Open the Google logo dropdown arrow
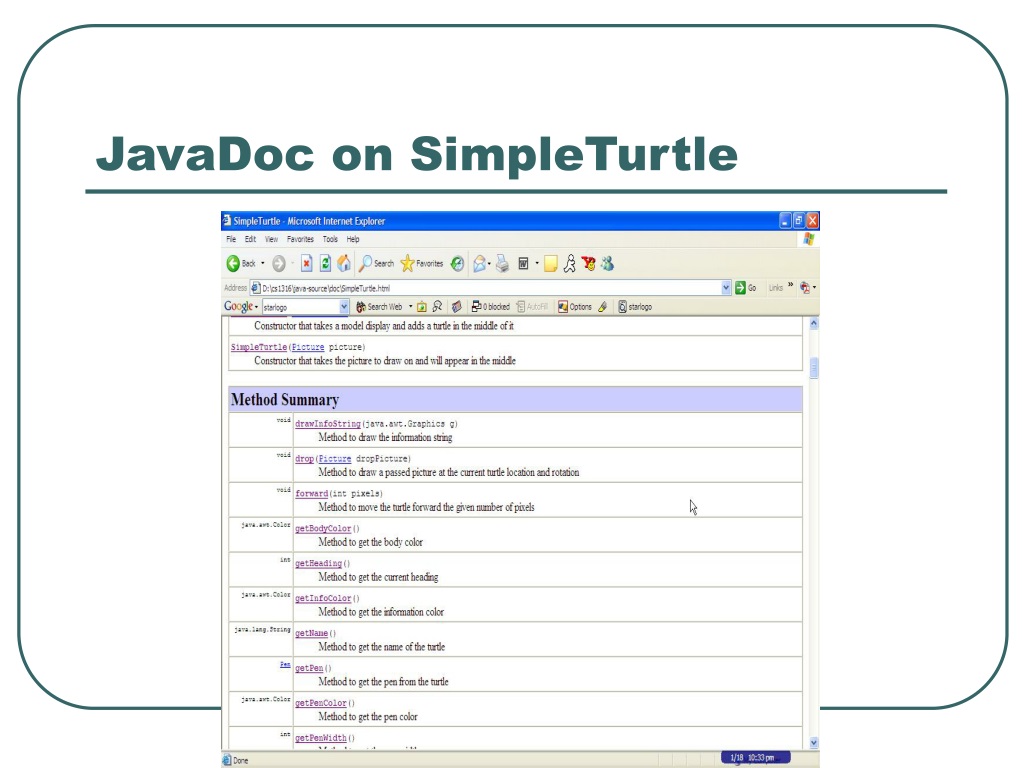1024x768 pixels. (x=256, y=306)
